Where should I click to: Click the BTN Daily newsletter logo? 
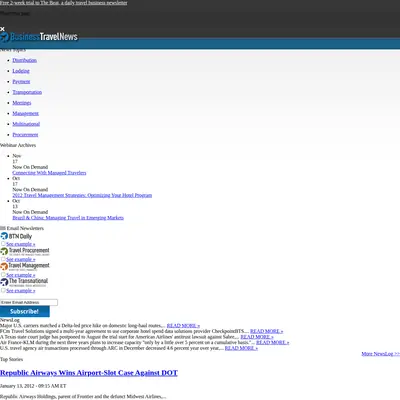point(16,236)
